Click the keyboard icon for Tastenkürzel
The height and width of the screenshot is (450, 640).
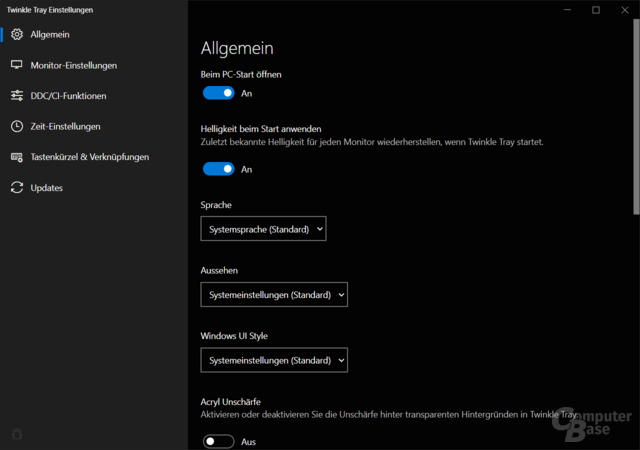coord(16,157)
